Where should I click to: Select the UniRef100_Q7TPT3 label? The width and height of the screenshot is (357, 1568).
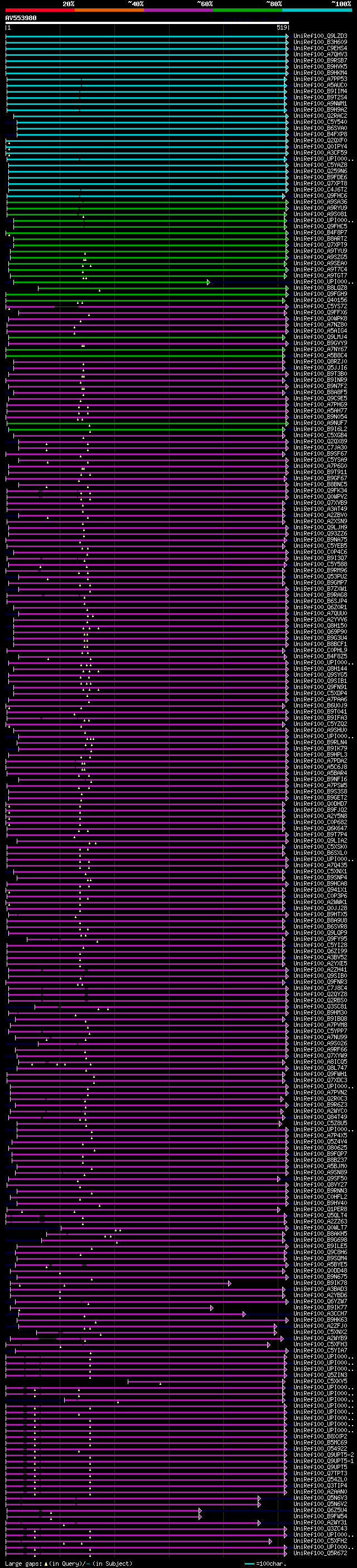coord(321,1473)
